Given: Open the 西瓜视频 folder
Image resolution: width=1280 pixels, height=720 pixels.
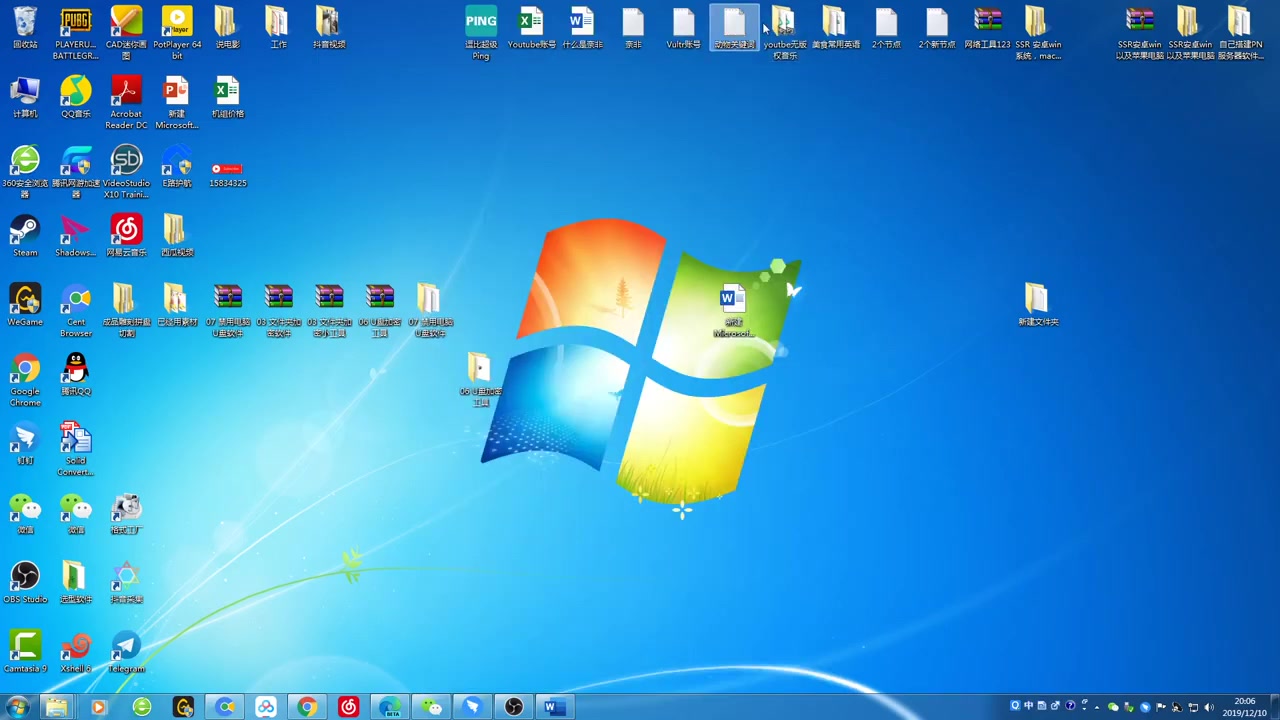Looking at the screenshot, I should click(177, 237).
